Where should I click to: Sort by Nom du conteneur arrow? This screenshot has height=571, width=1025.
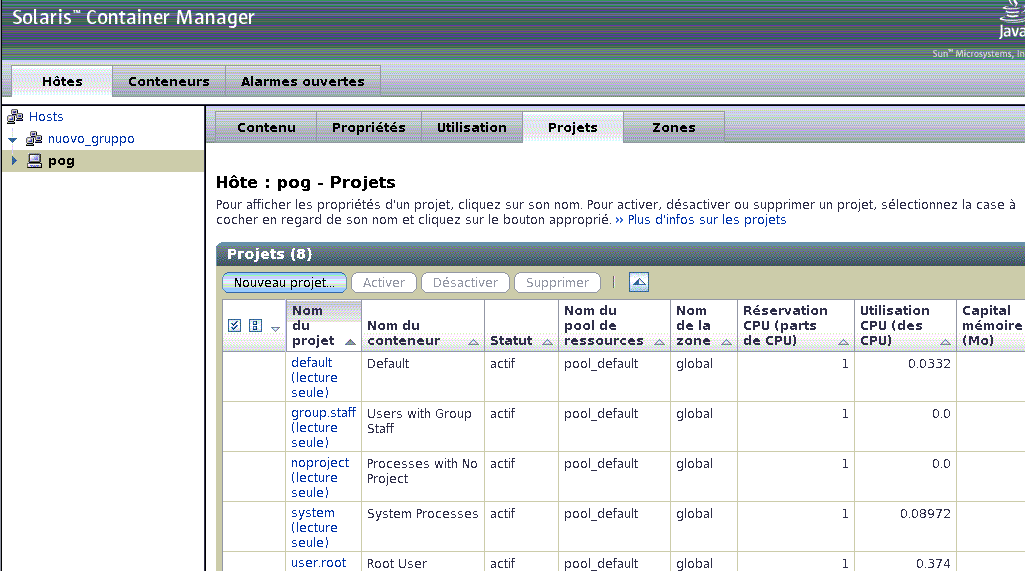tap(473, 342)
